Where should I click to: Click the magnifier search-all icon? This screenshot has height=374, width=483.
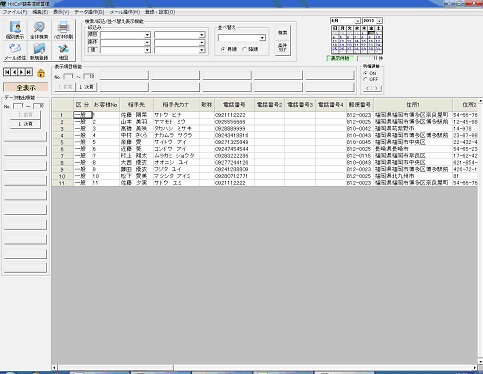coord(39,27)
